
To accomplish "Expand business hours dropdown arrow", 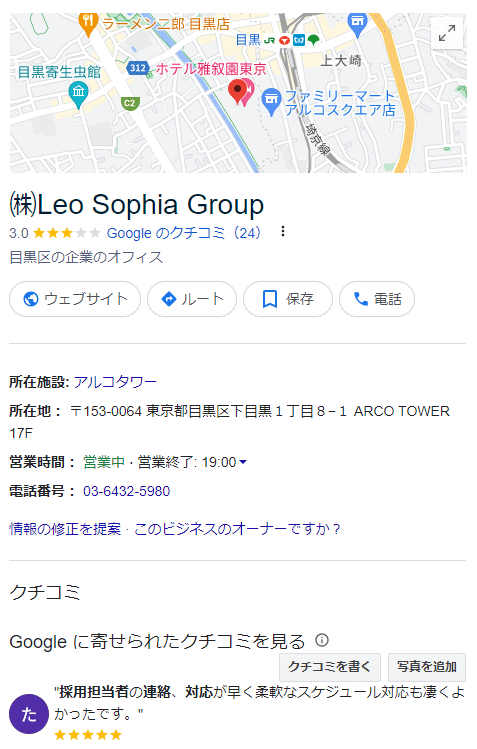I will click(243, 462).
